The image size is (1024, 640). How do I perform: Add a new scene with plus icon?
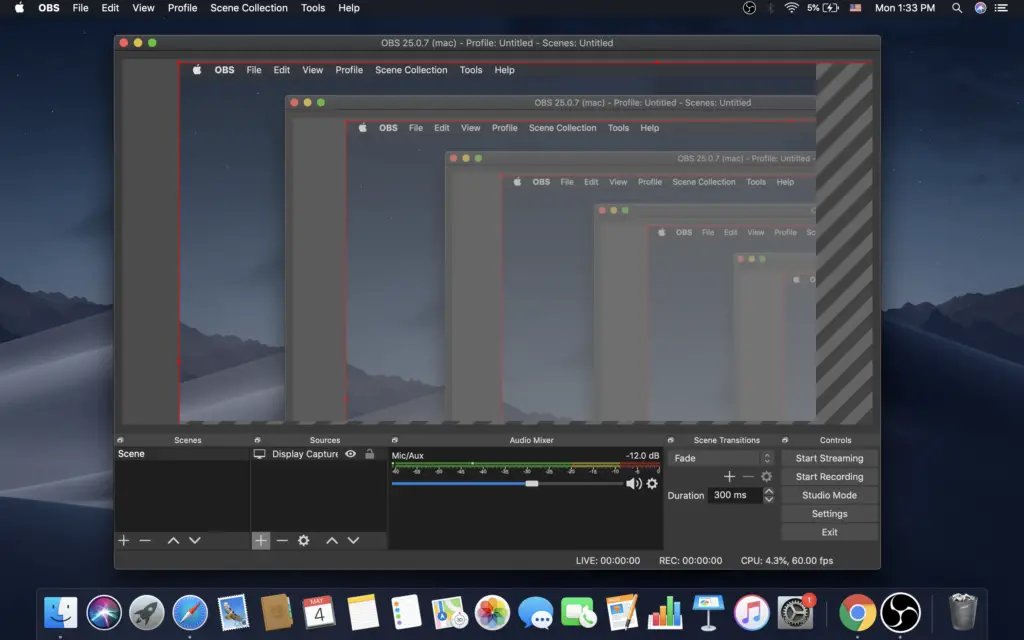pos(123,540)
